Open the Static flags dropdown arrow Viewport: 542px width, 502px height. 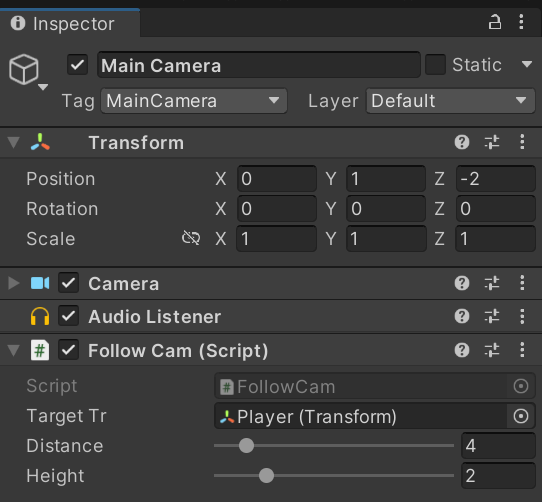527,64
